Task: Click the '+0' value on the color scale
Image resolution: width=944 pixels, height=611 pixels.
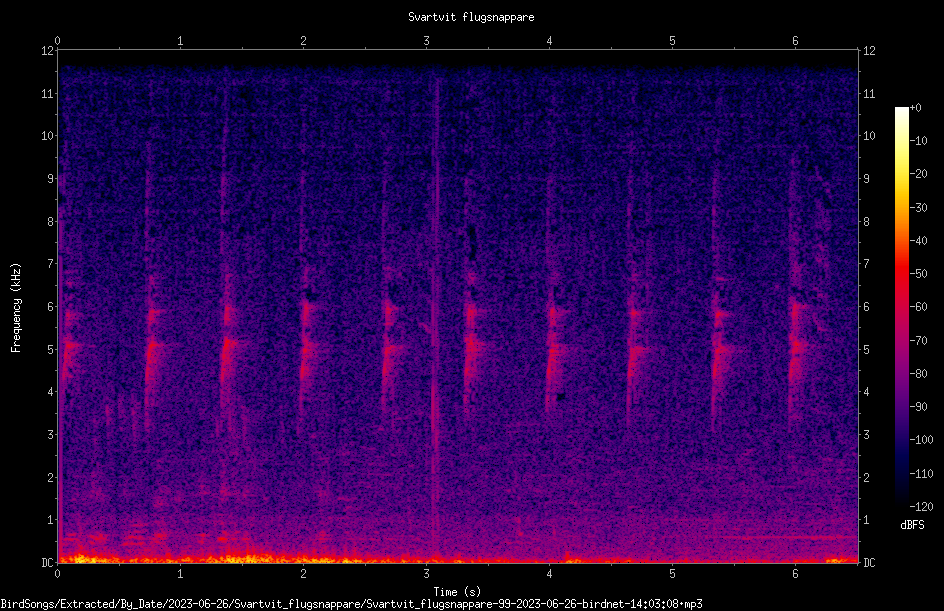Action: click(916, 108)
